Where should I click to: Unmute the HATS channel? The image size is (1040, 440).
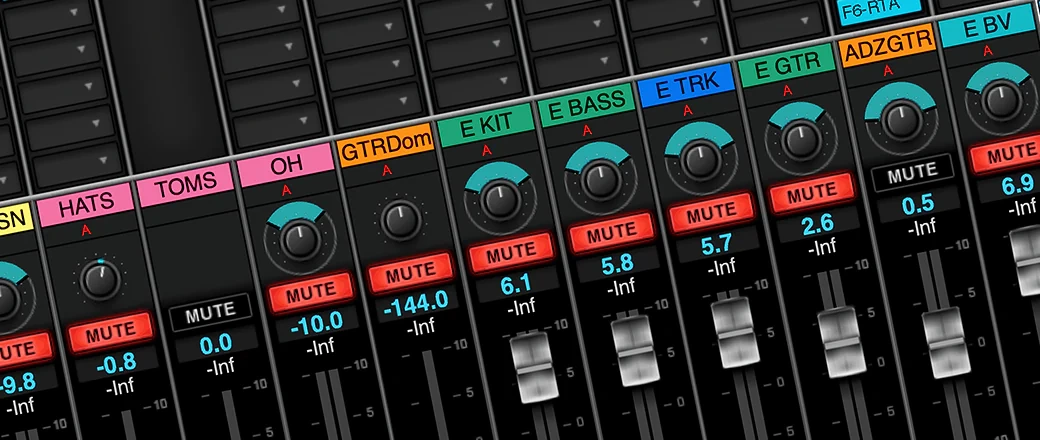111,332
